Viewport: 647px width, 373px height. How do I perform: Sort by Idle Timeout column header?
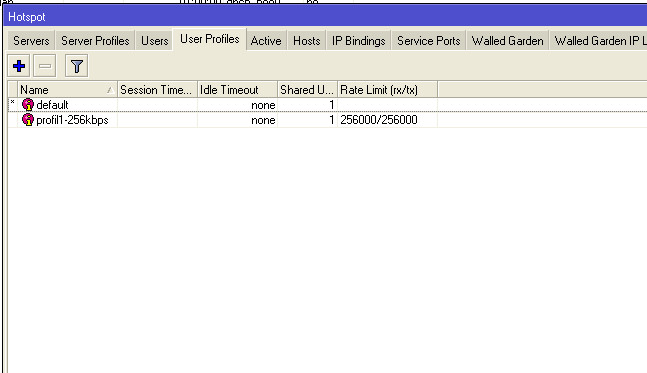point(237,90)
